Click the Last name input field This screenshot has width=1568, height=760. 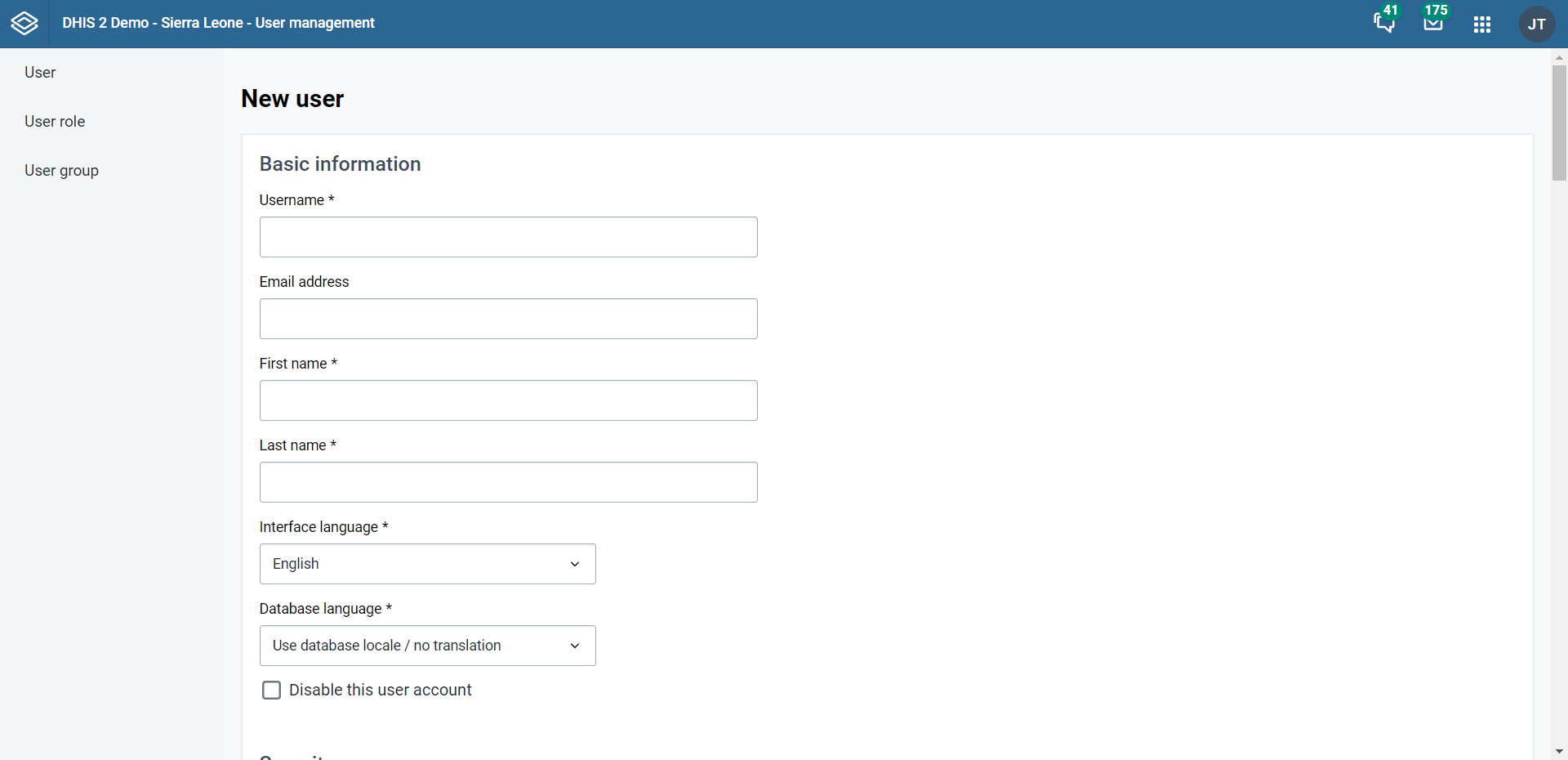point(508,482)
